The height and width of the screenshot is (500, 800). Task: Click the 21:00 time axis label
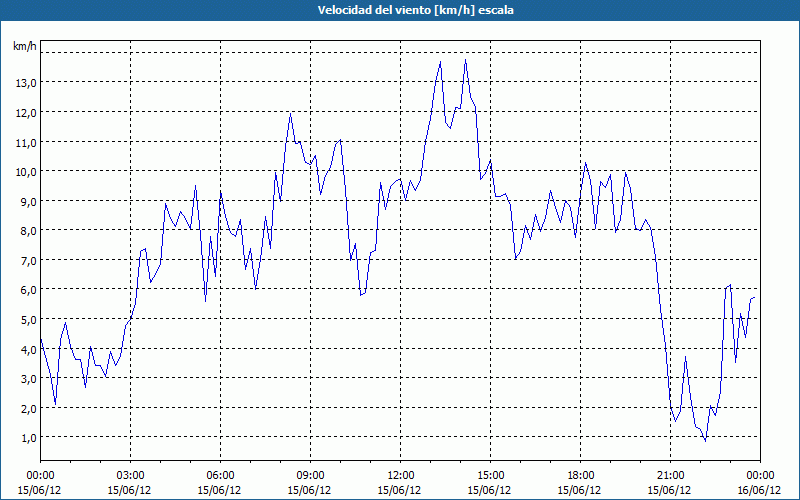coord(670,476)
